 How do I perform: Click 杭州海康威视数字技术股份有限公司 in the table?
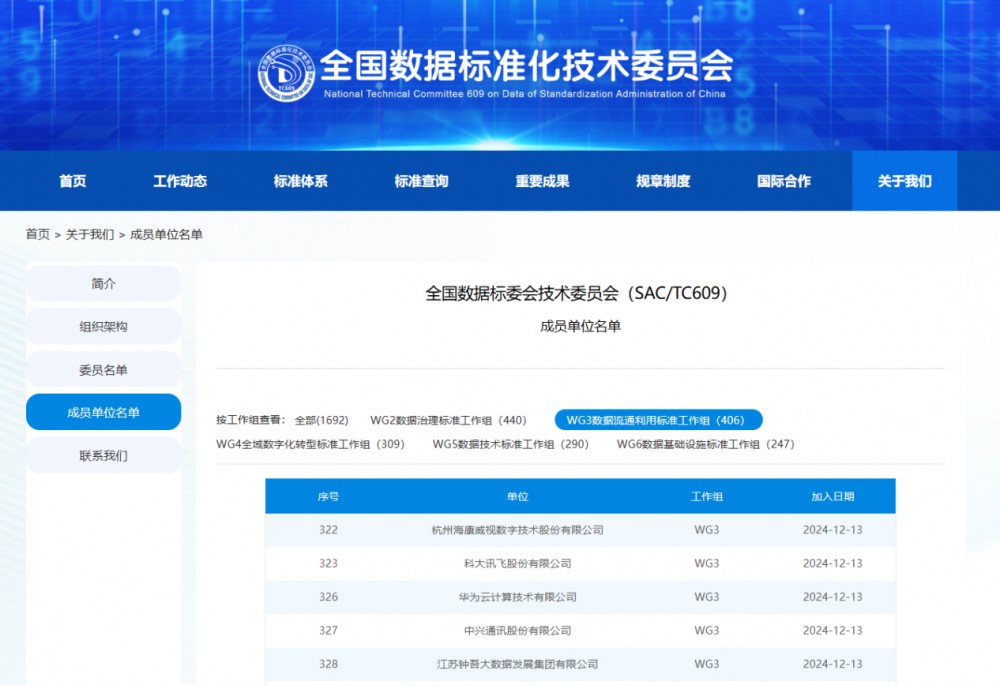tap(517, 530)
